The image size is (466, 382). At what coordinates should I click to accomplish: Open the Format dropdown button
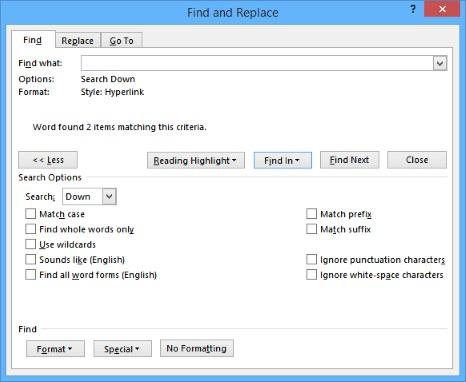[x=55, y=349]
